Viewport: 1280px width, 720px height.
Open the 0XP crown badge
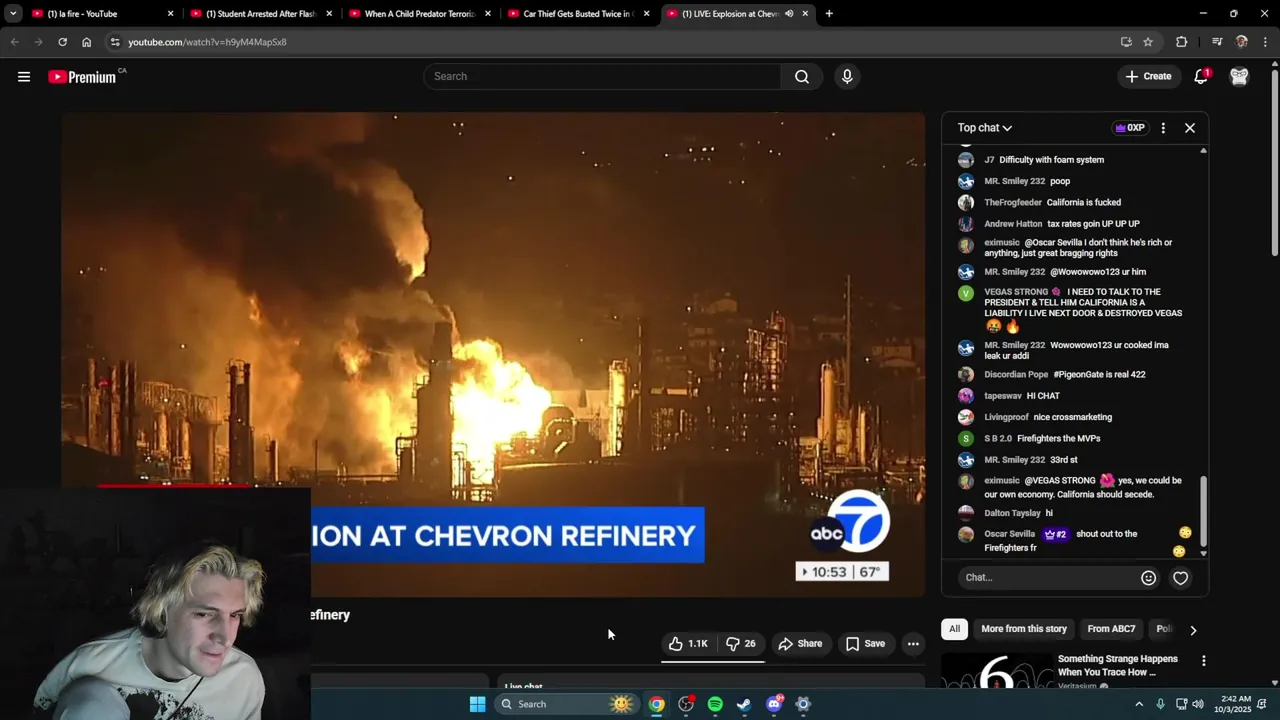(1129, 128)
